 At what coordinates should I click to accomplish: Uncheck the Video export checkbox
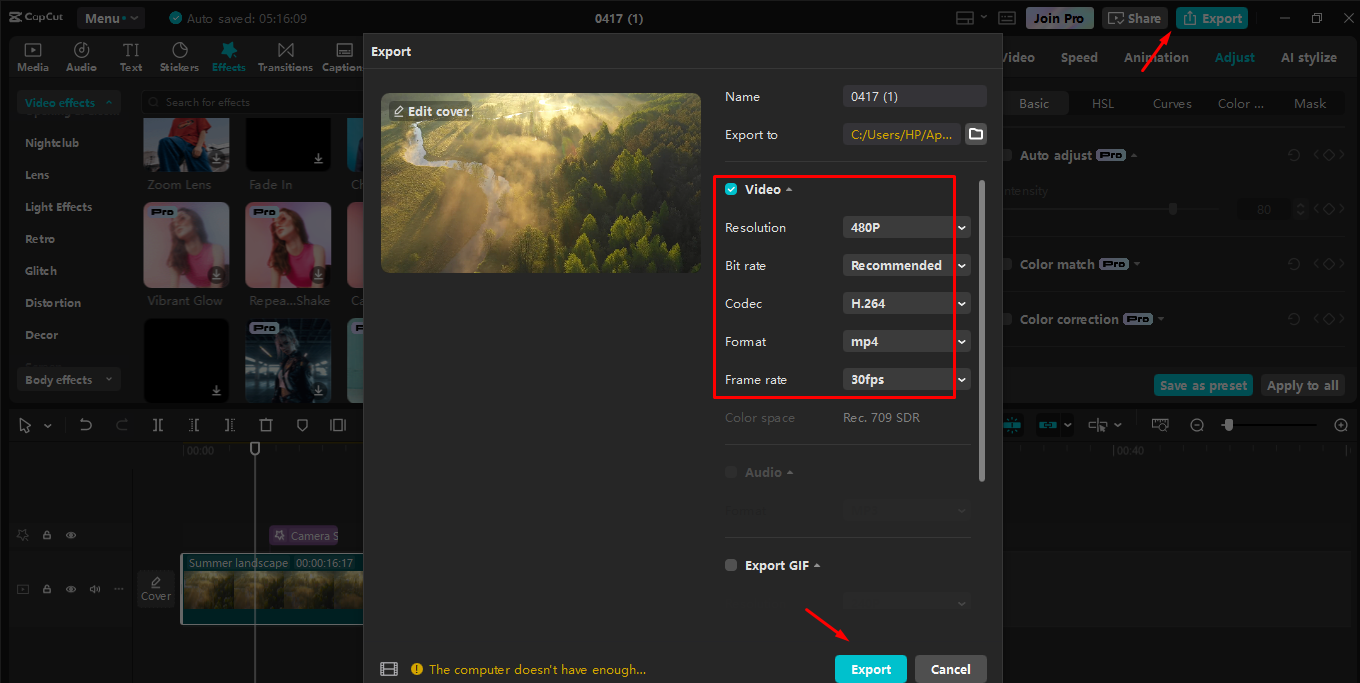[x=730, y=188]
